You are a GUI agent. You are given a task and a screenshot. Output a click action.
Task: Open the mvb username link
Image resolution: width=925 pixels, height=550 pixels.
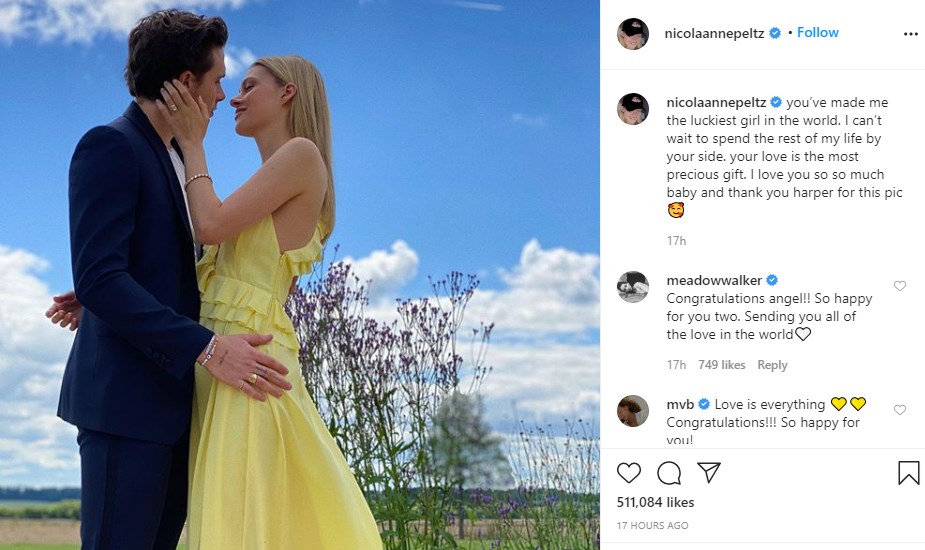pos(680,404)
